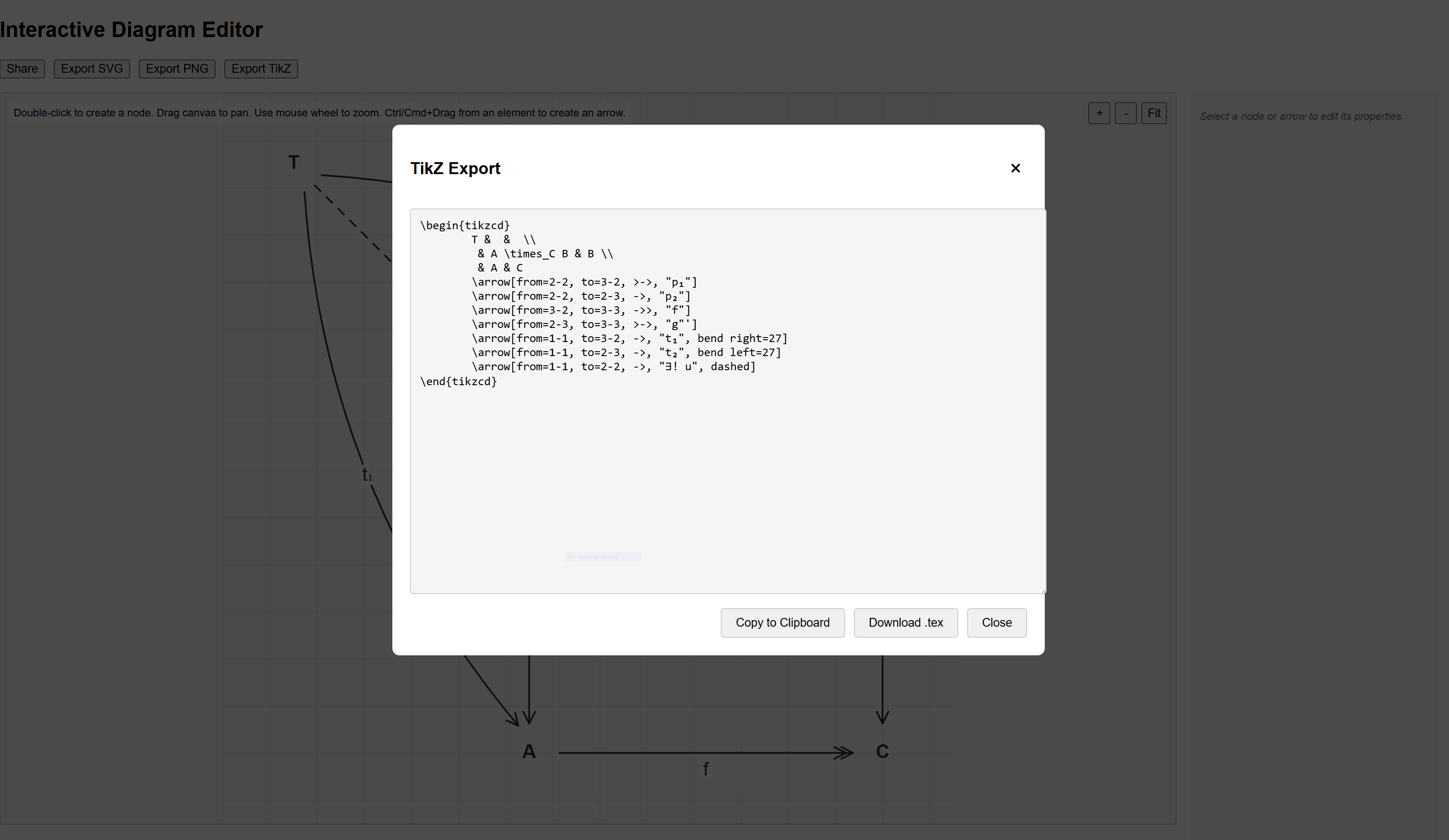Screen dimensions: 1449x840
Task: Click the t₁ arrow label on canvas
Action: 367,475
